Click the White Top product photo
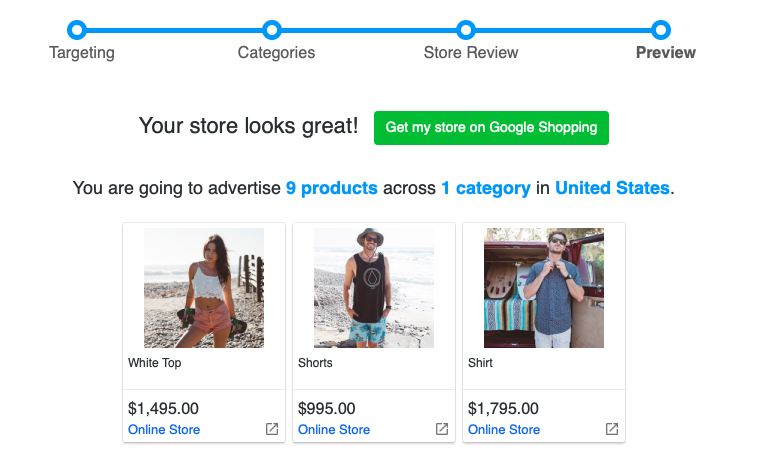 click(x=204, y=288)
